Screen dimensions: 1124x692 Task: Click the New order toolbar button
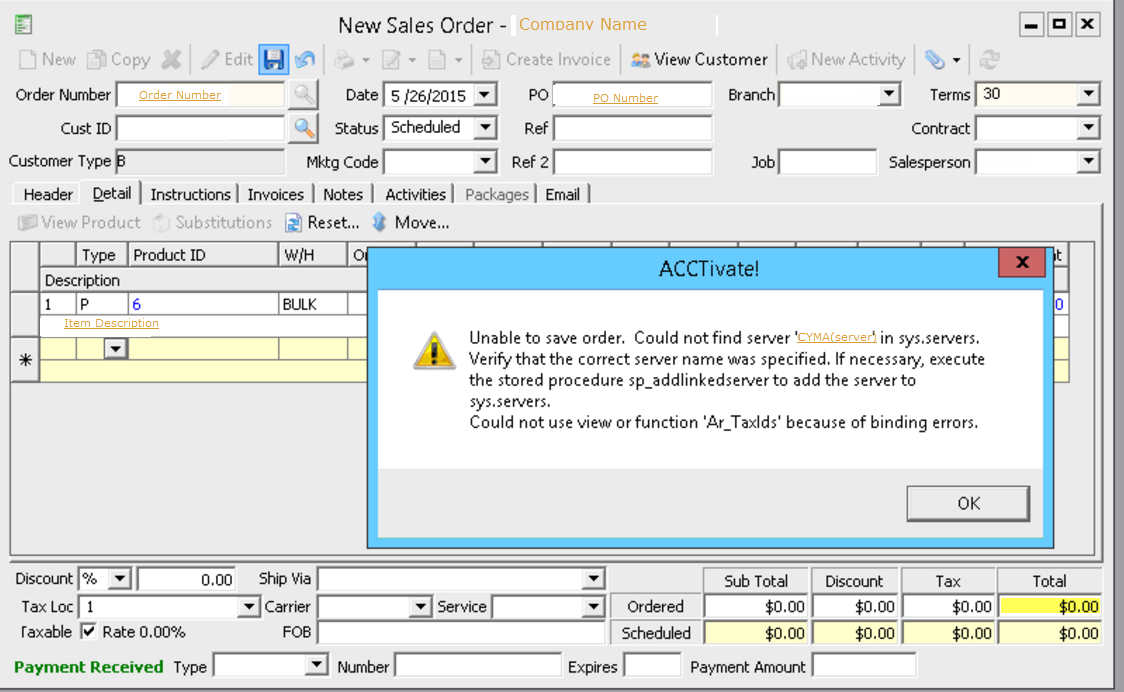(x=47, y=60)
